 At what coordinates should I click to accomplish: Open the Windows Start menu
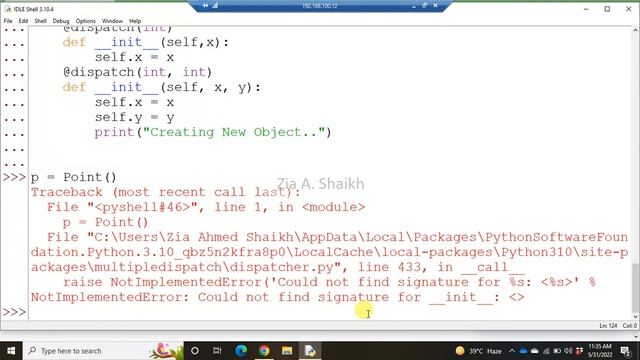(x=11, y=351)
